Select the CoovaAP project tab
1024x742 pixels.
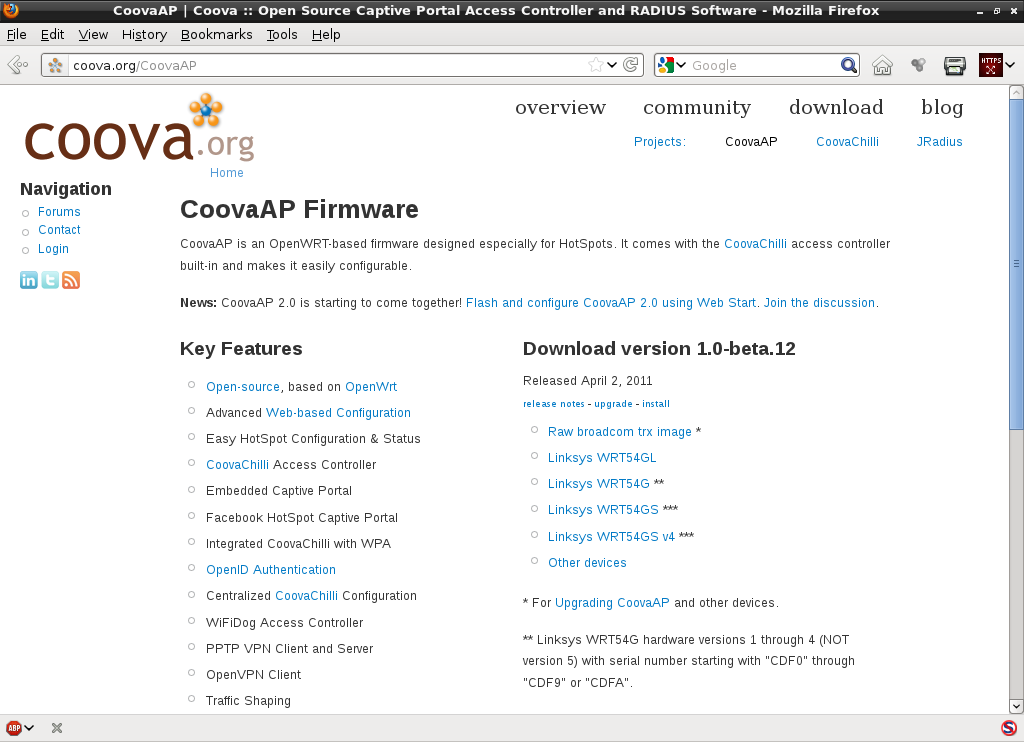(x=751, y=142)
